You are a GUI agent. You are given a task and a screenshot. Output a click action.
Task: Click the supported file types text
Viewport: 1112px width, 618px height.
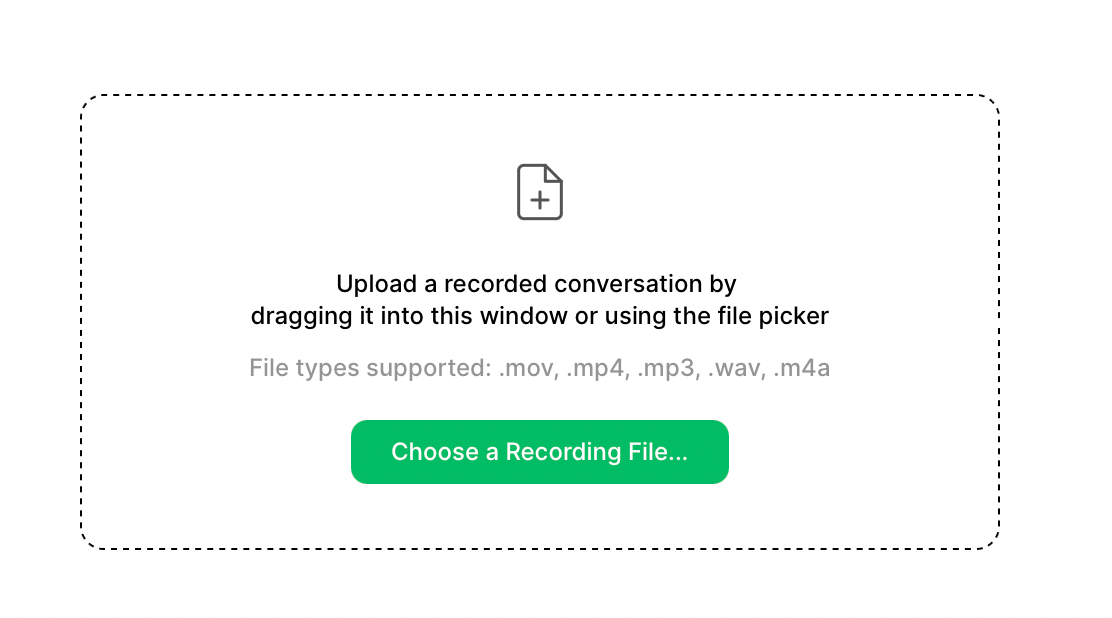[x=540, y=368]
